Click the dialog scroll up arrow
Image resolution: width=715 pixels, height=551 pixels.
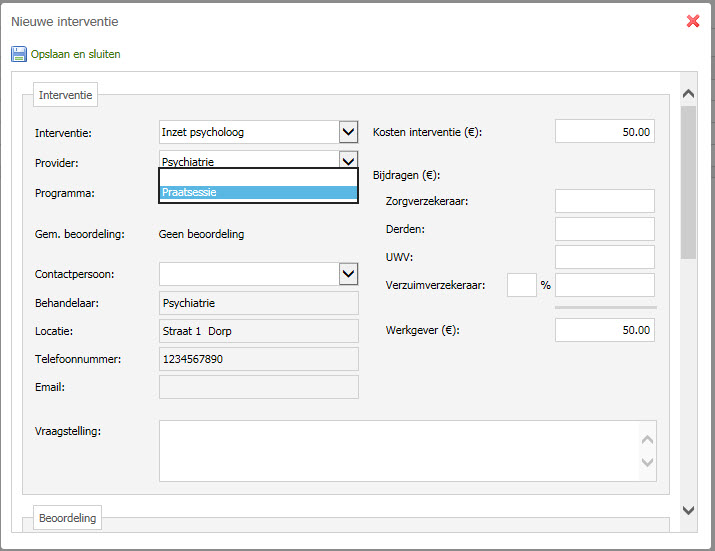point(688,94)
